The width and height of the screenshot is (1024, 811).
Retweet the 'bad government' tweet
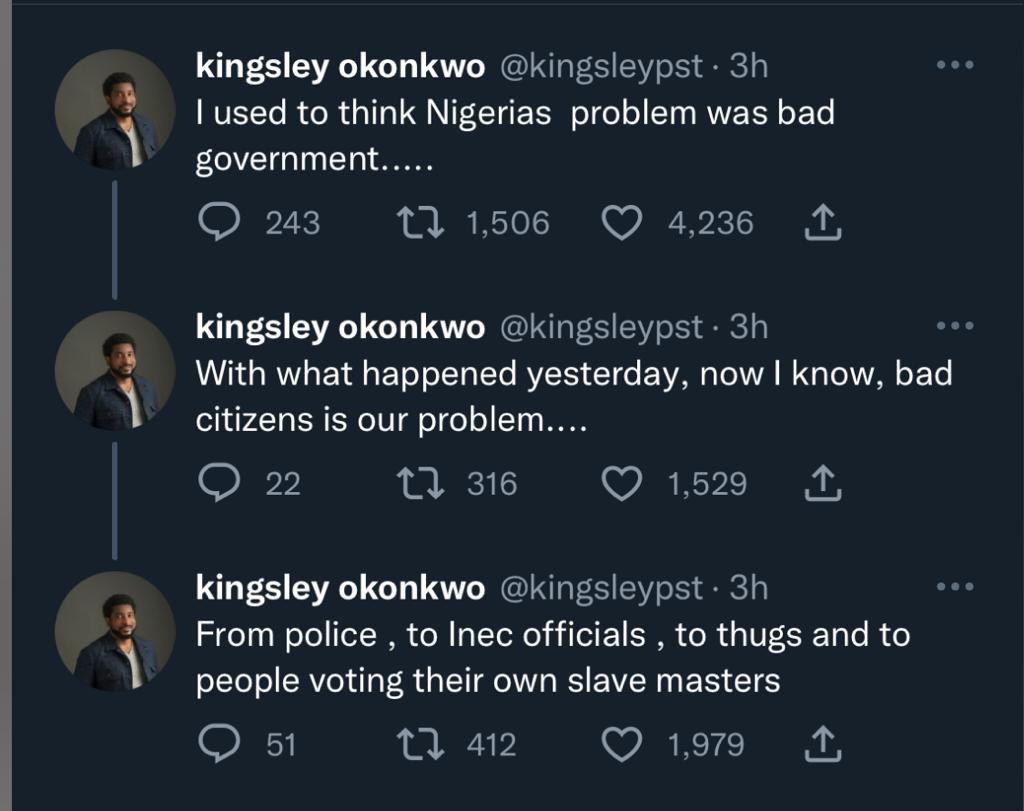point(421,223)
